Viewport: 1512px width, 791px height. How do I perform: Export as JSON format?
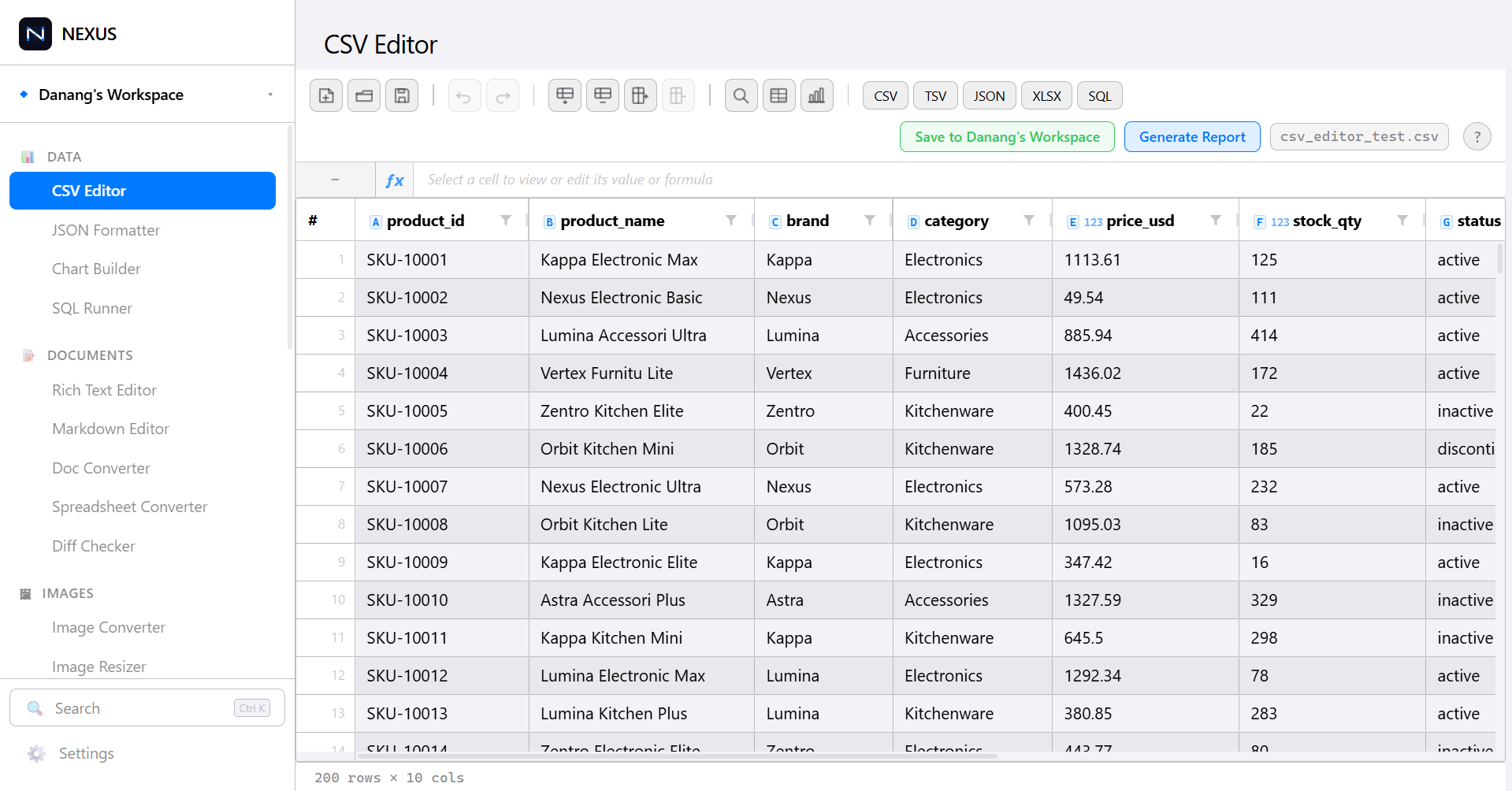tap(989, 96)
